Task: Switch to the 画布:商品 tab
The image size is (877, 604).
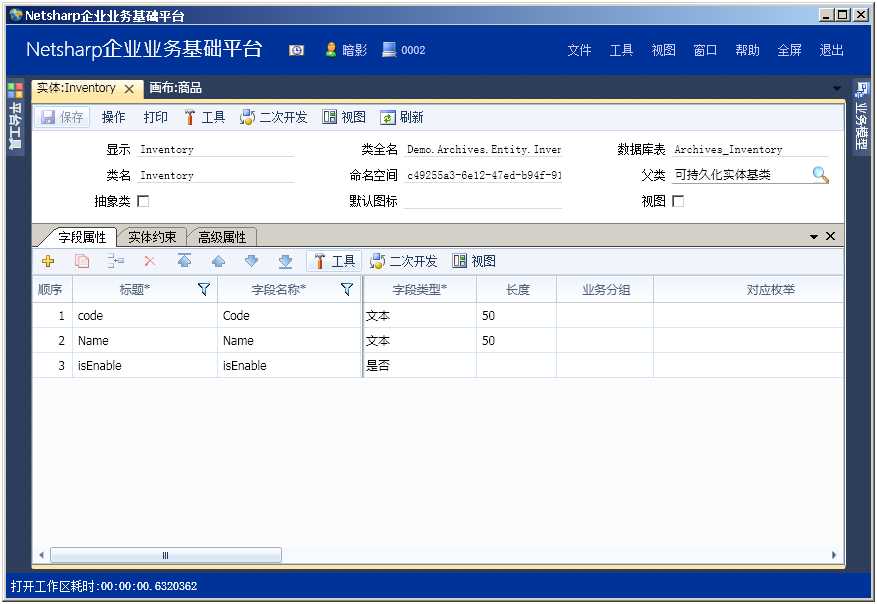Action: point(175,88)
